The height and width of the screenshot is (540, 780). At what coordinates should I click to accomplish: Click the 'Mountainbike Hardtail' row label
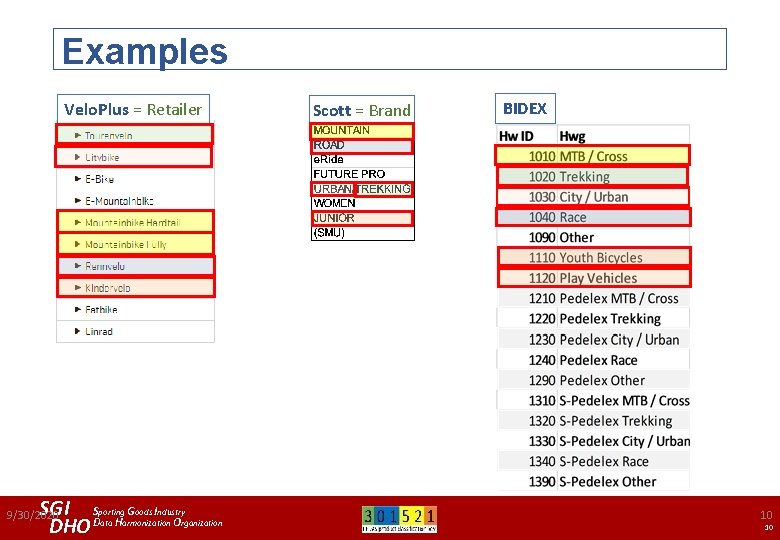click(x=132, y=223)
